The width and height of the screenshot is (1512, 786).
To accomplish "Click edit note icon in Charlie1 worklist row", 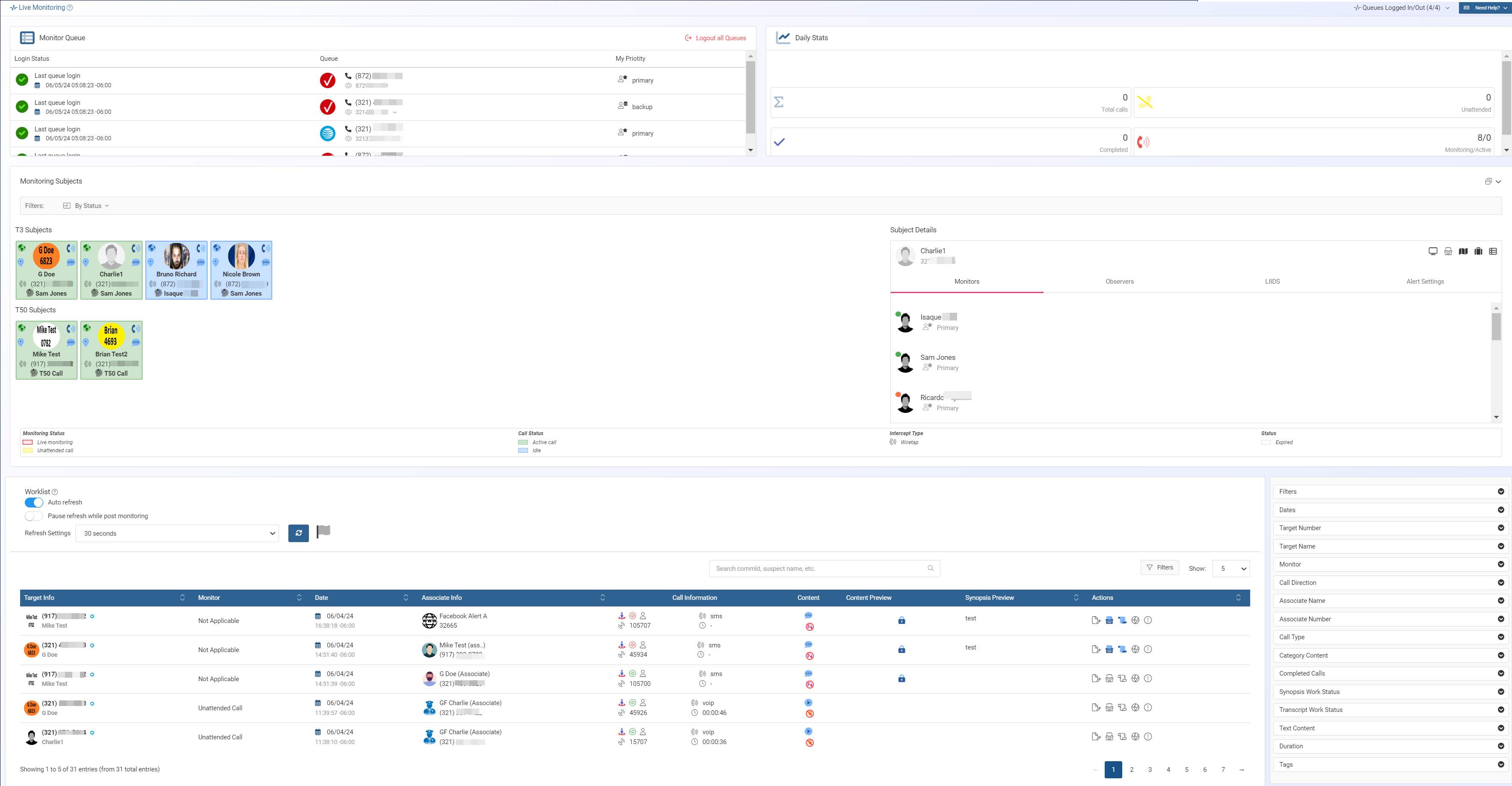I will [1095, 737].
